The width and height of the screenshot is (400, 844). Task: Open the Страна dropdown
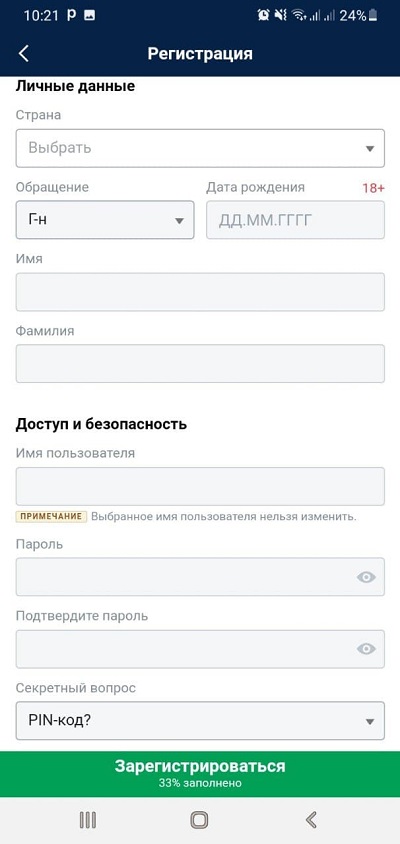pos(200,148)
